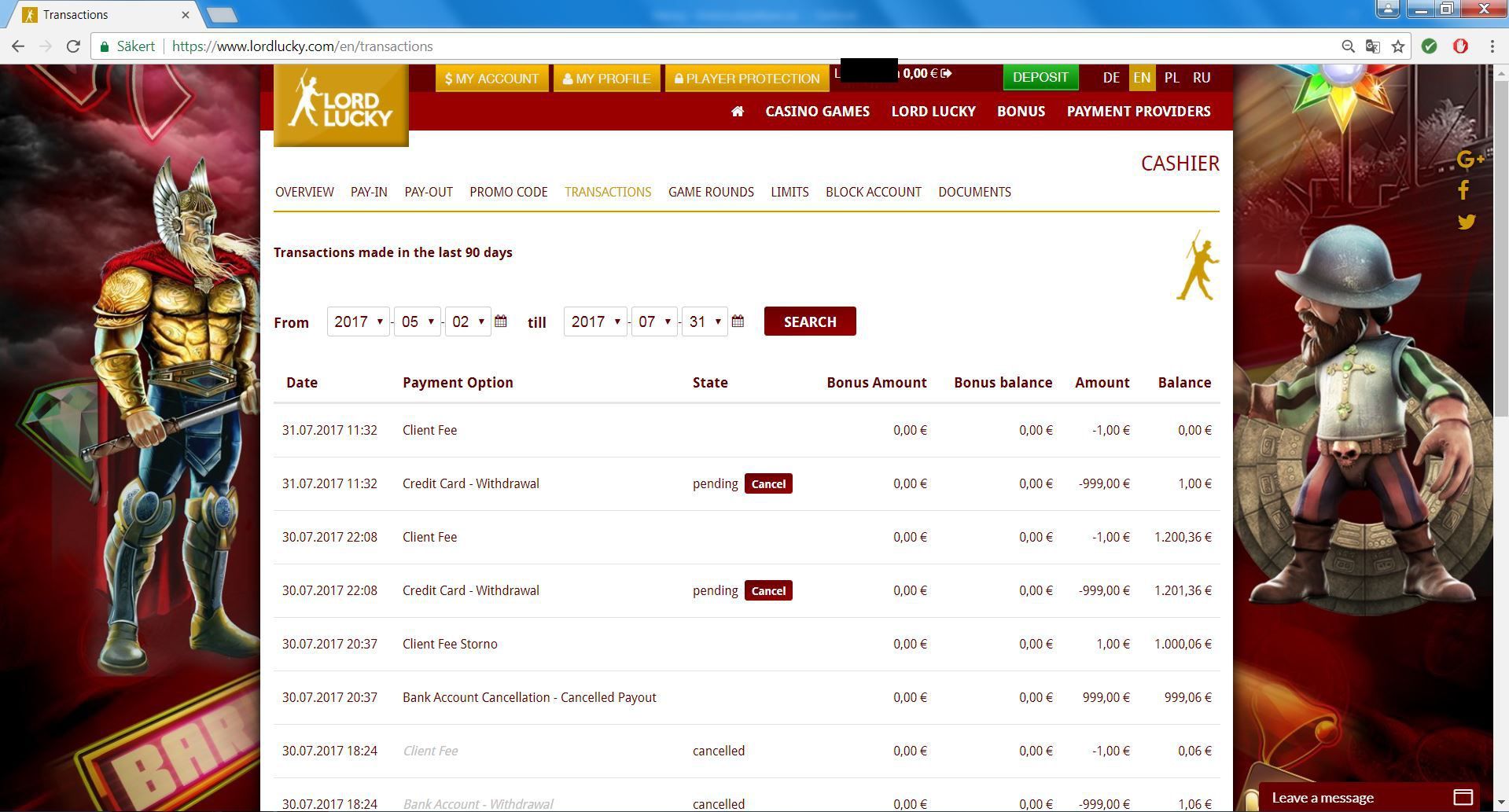This screenshot has width=1509, height=812.
Task: Click the Client Fee Storno row text
Action: coord(450,644)
